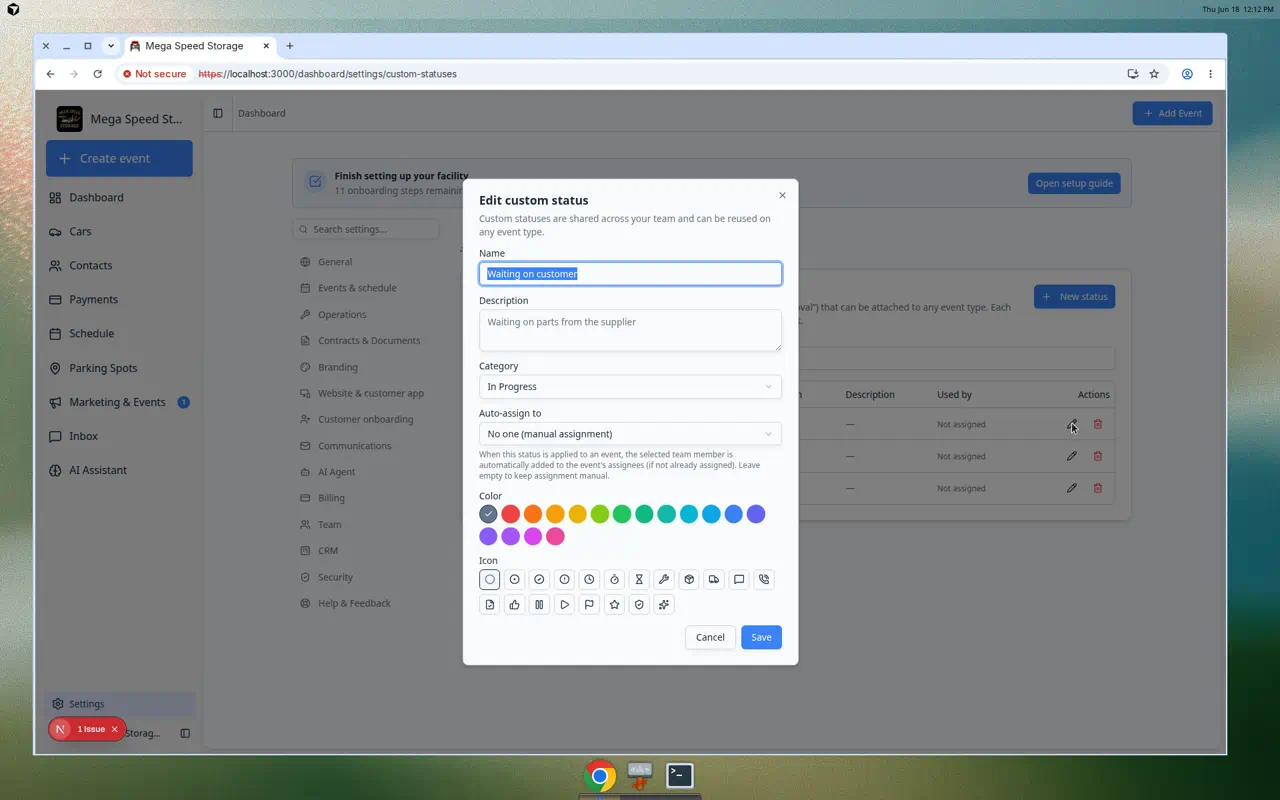Open the setup guide
The width and height of the screenshot is (1280, 800).
coord(1074,184)
